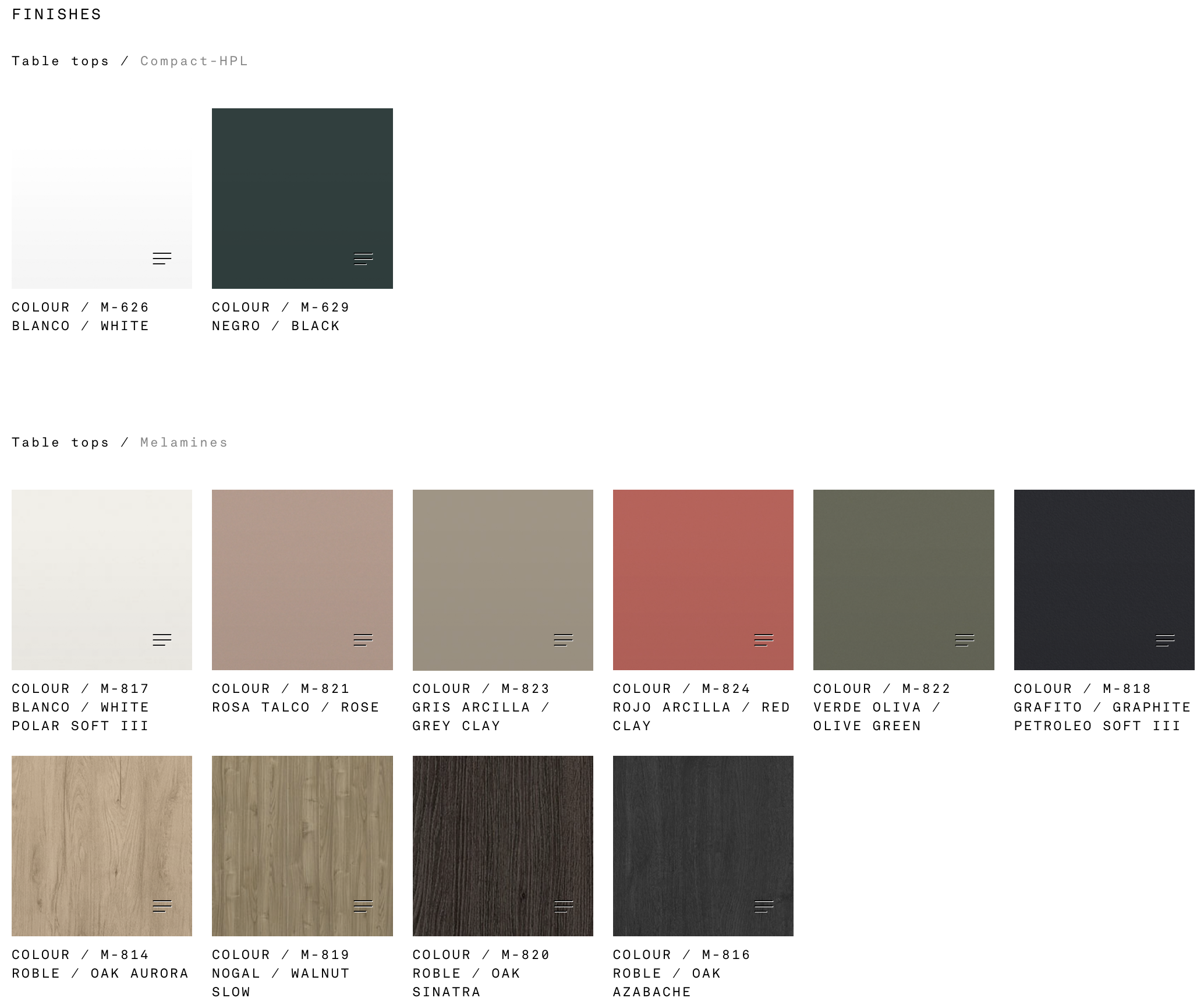
Task: Click the details icon on Blanco White M-626 swatch
Action: [x=162, y=259]
